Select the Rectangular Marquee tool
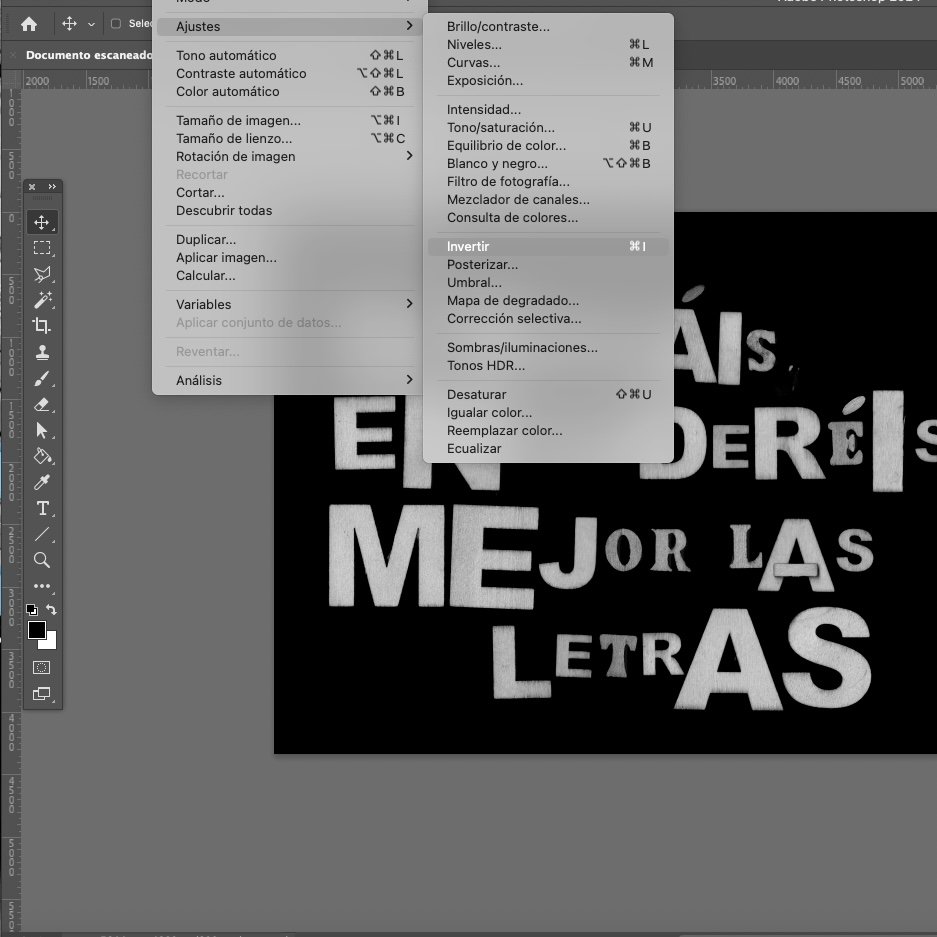937x937 pixels. click(42, 248)
